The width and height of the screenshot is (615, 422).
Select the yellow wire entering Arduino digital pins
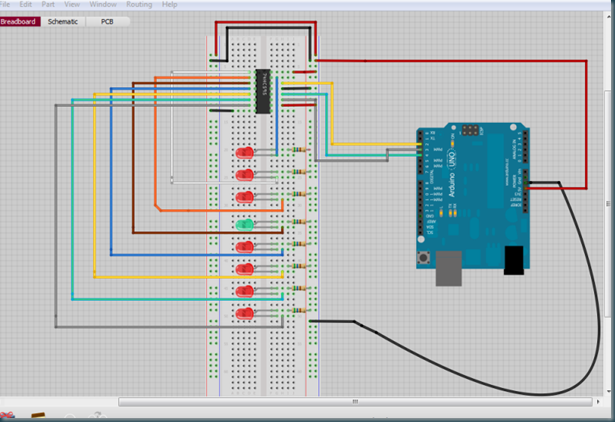point(332,114)
